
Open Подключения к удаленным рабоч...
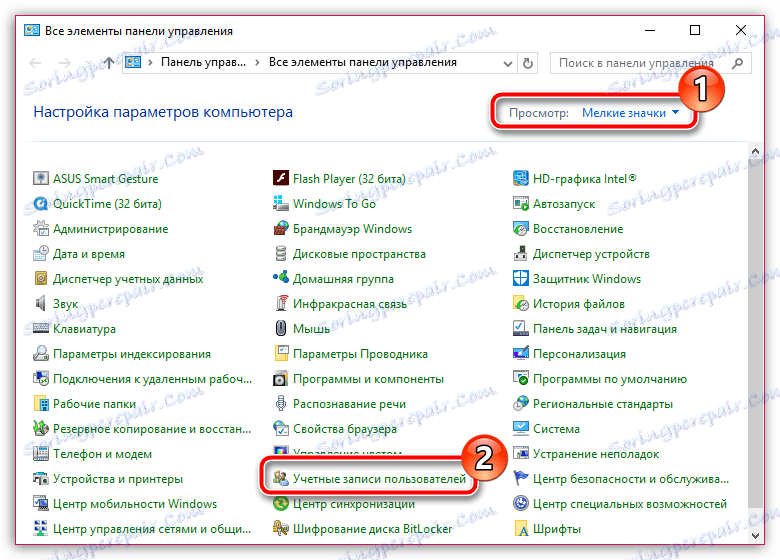point(142,379)
